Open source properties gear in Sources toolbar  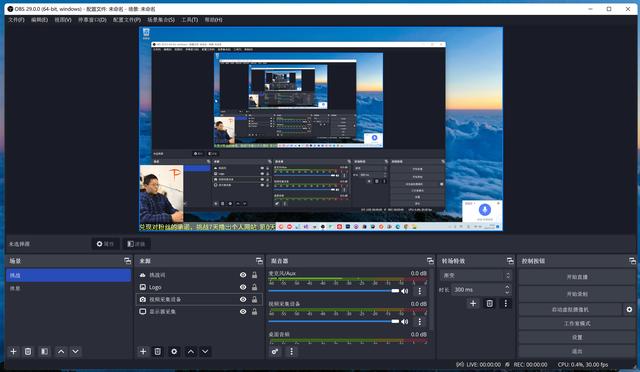[x=174, y=351]
